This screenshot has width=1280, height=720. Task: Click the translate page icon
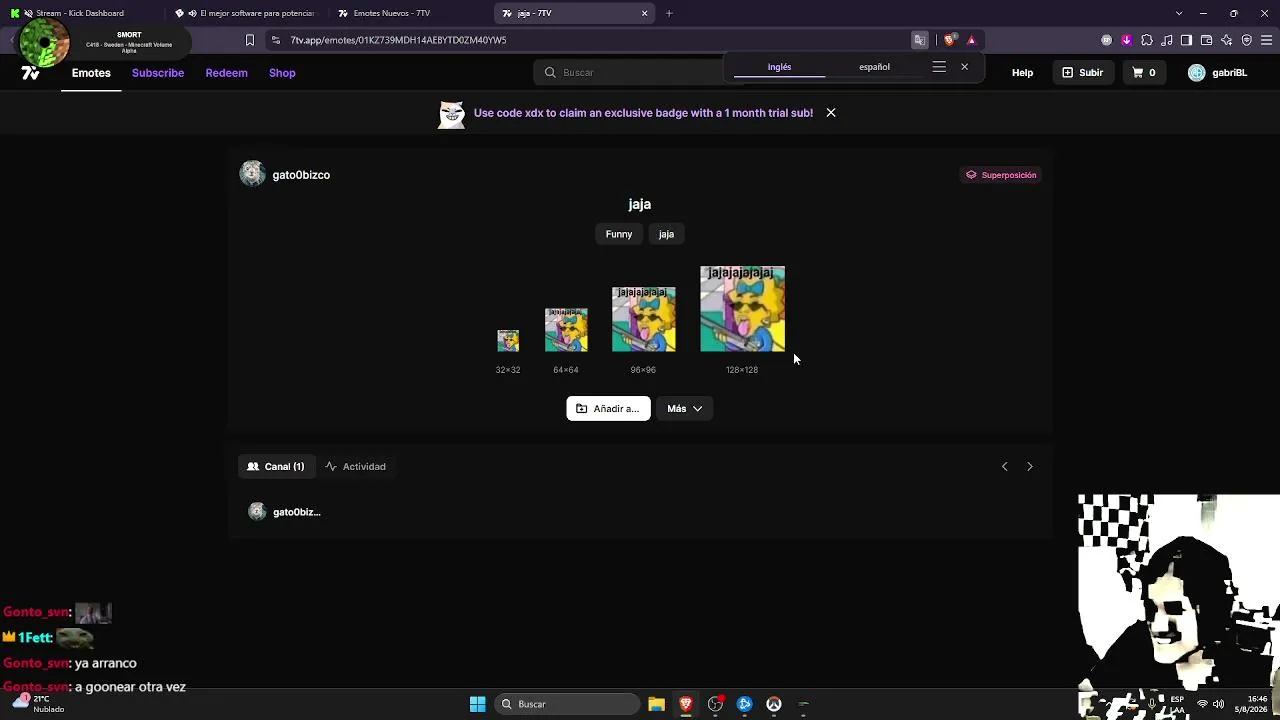[919, 40]
